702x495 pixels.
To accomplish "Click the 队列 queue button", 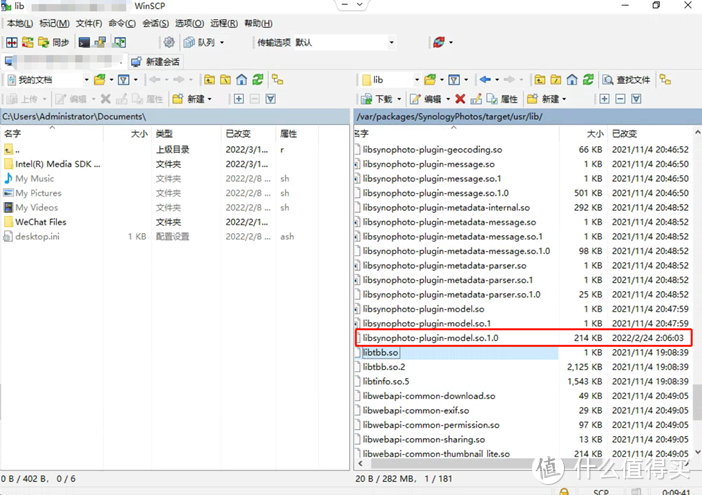I will pos(200,43).
